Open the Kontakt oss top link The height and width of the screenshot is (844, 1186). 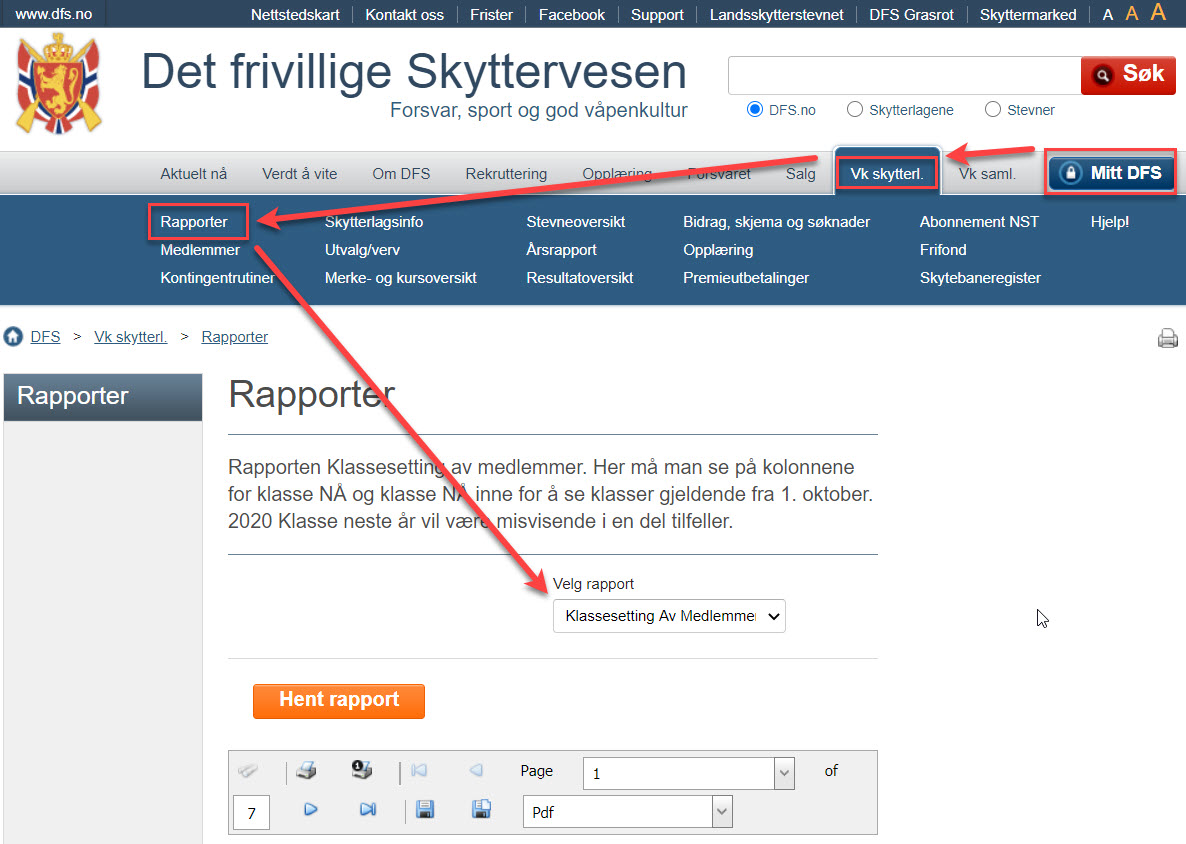point(405,14)
